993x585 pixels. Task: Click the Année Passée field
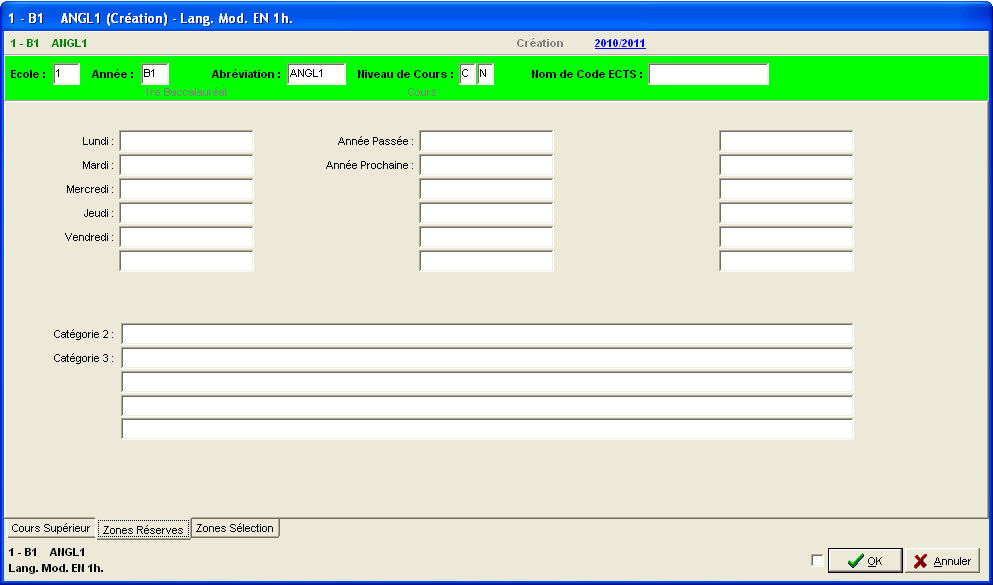tap(486, 141)
